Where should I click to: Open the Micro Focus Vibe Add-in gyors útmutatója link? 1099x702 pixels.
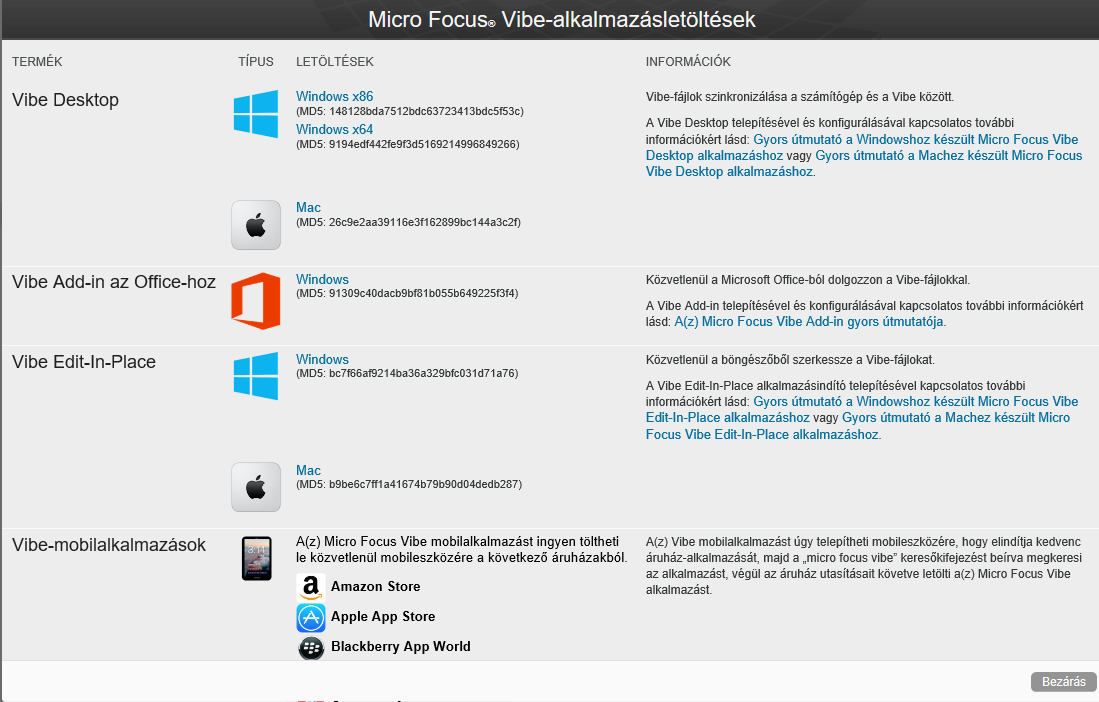point(809,322)
